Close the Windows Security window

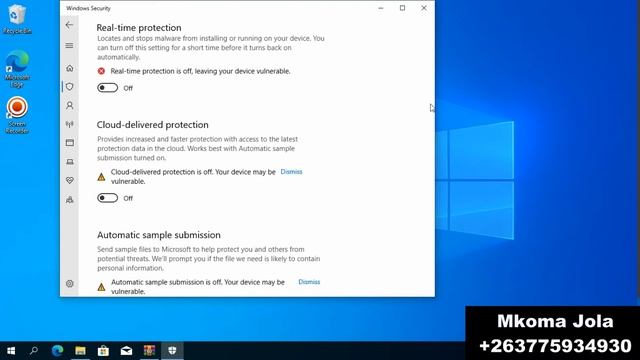point(424,8)
